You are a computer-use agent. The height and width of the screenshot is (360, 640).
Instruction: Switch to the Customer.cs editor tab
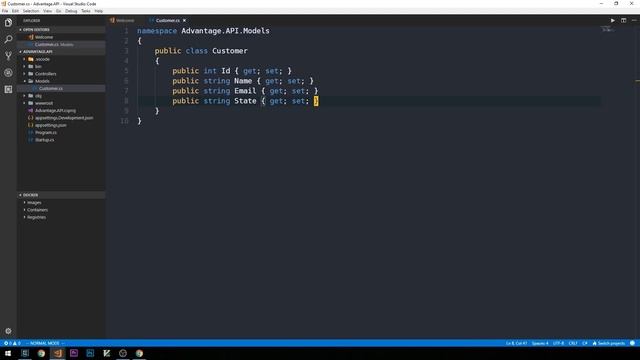click(167, 20)
